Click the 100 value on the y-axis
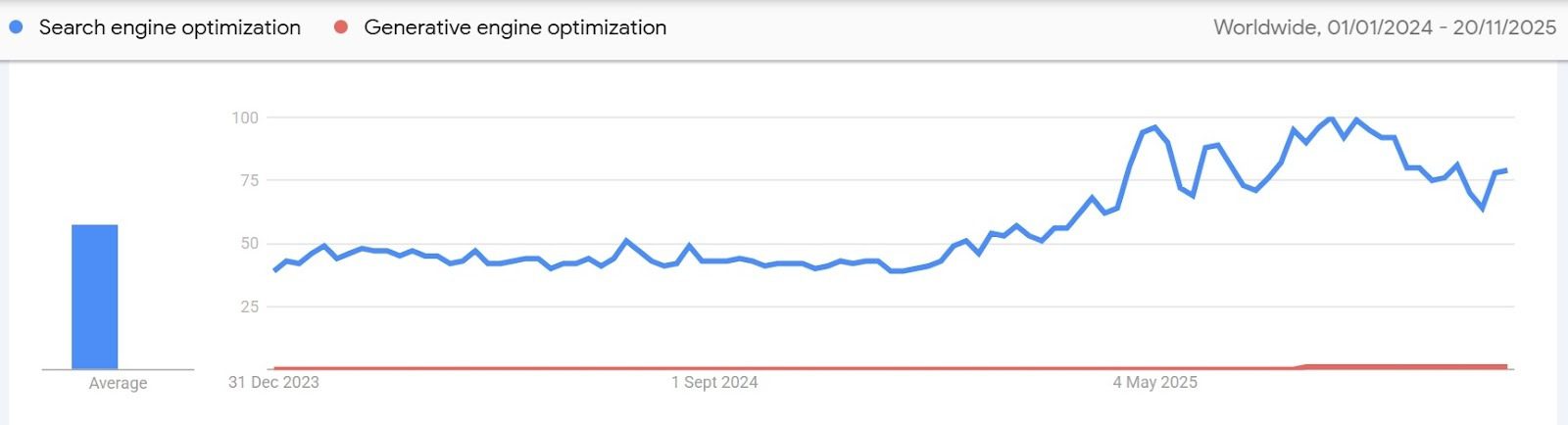Image resolution: width=1568 pixels, height=425 pixels. pos(245,118)
